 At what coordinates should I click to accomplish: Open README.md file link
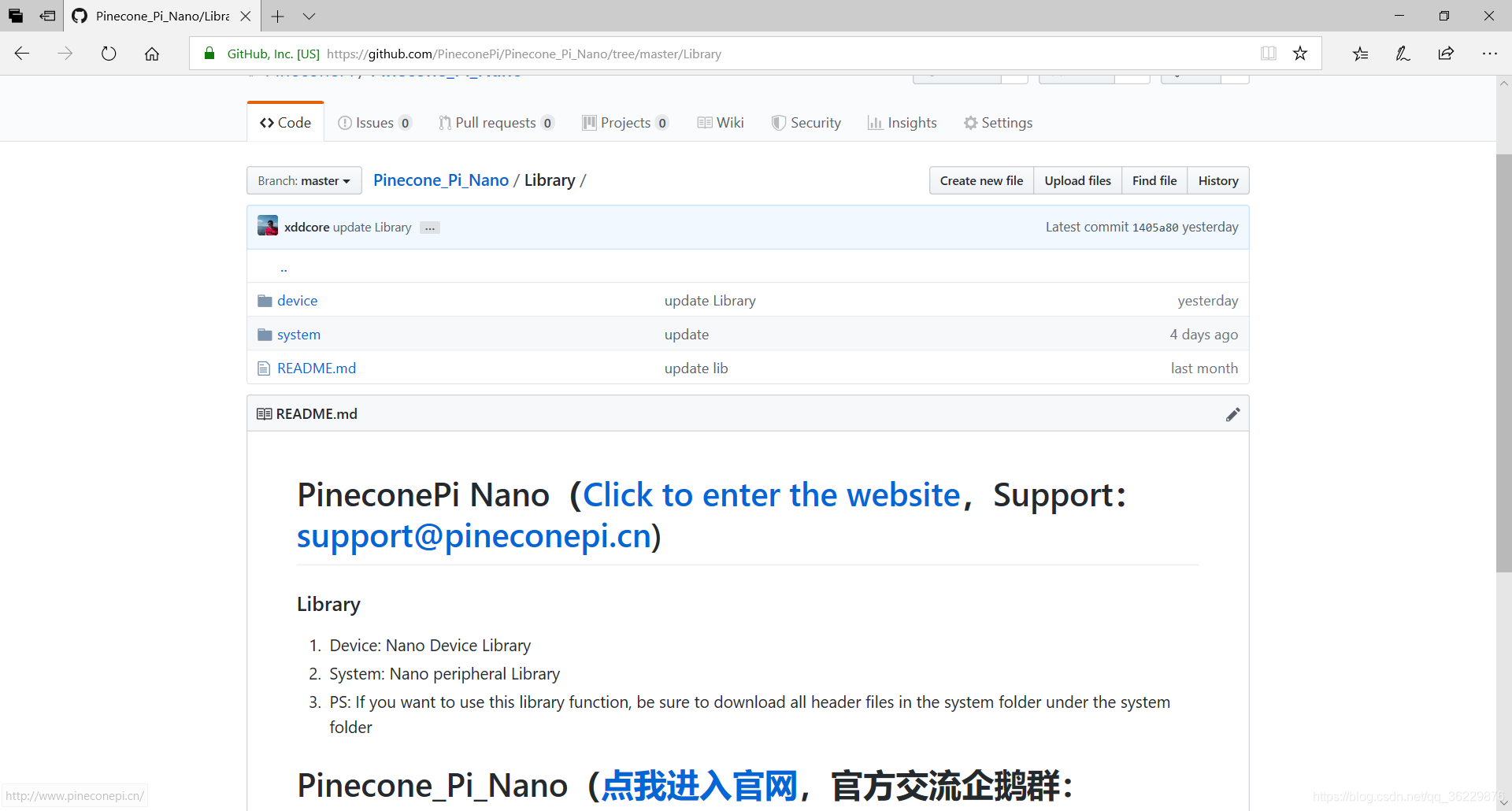[317, 368]
